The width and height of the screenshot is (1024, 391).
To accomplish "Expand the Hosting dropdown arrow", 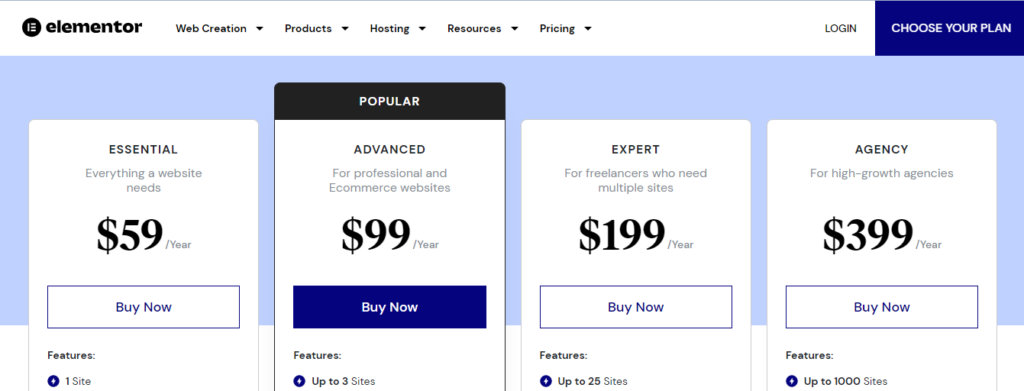I will (x=422, y=29).
